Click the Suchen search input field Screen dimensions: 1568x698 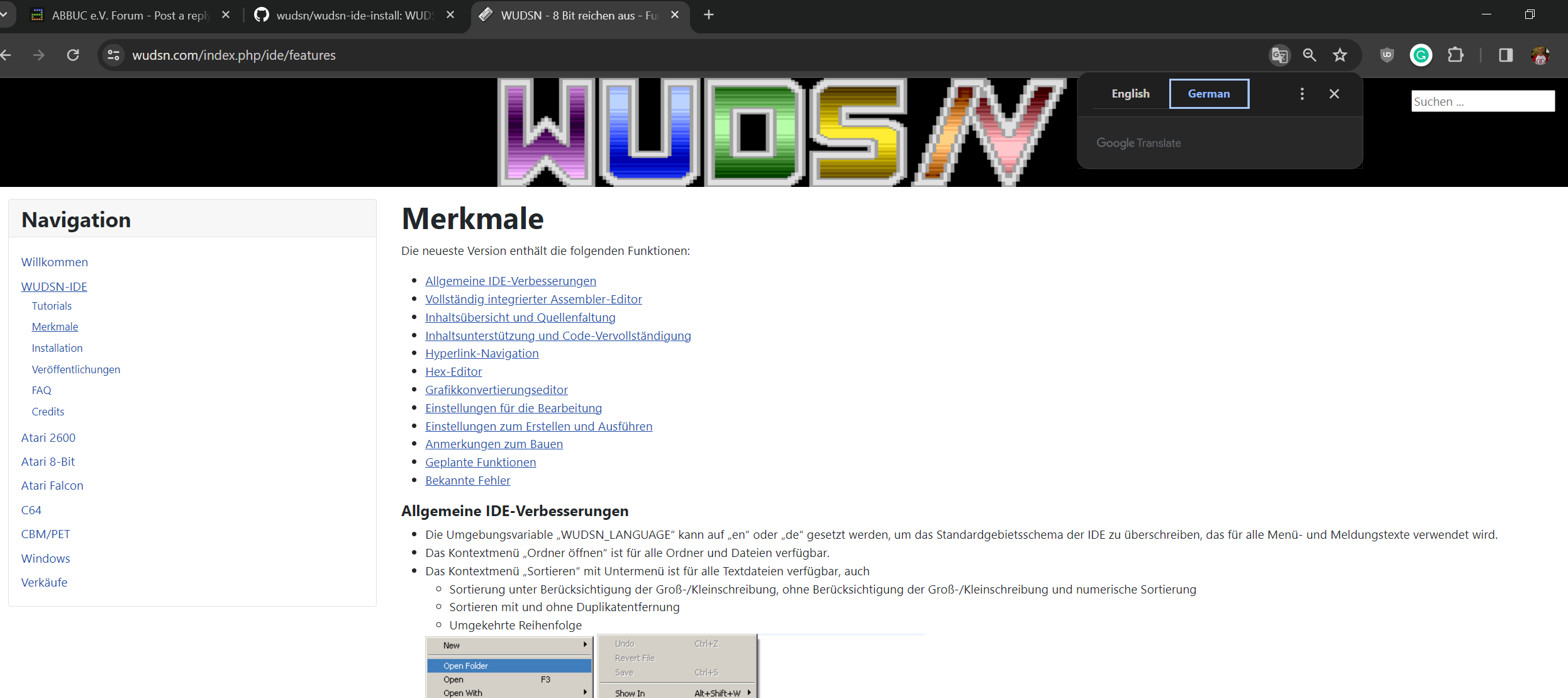1482,101
